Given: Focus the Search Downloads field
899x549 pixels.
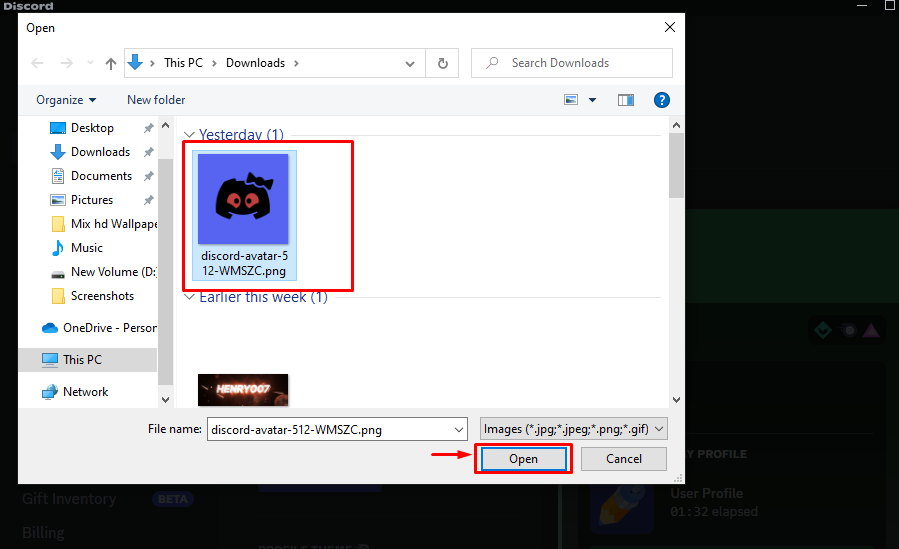Looking at the screenshot, I should (x=572, y=63).
